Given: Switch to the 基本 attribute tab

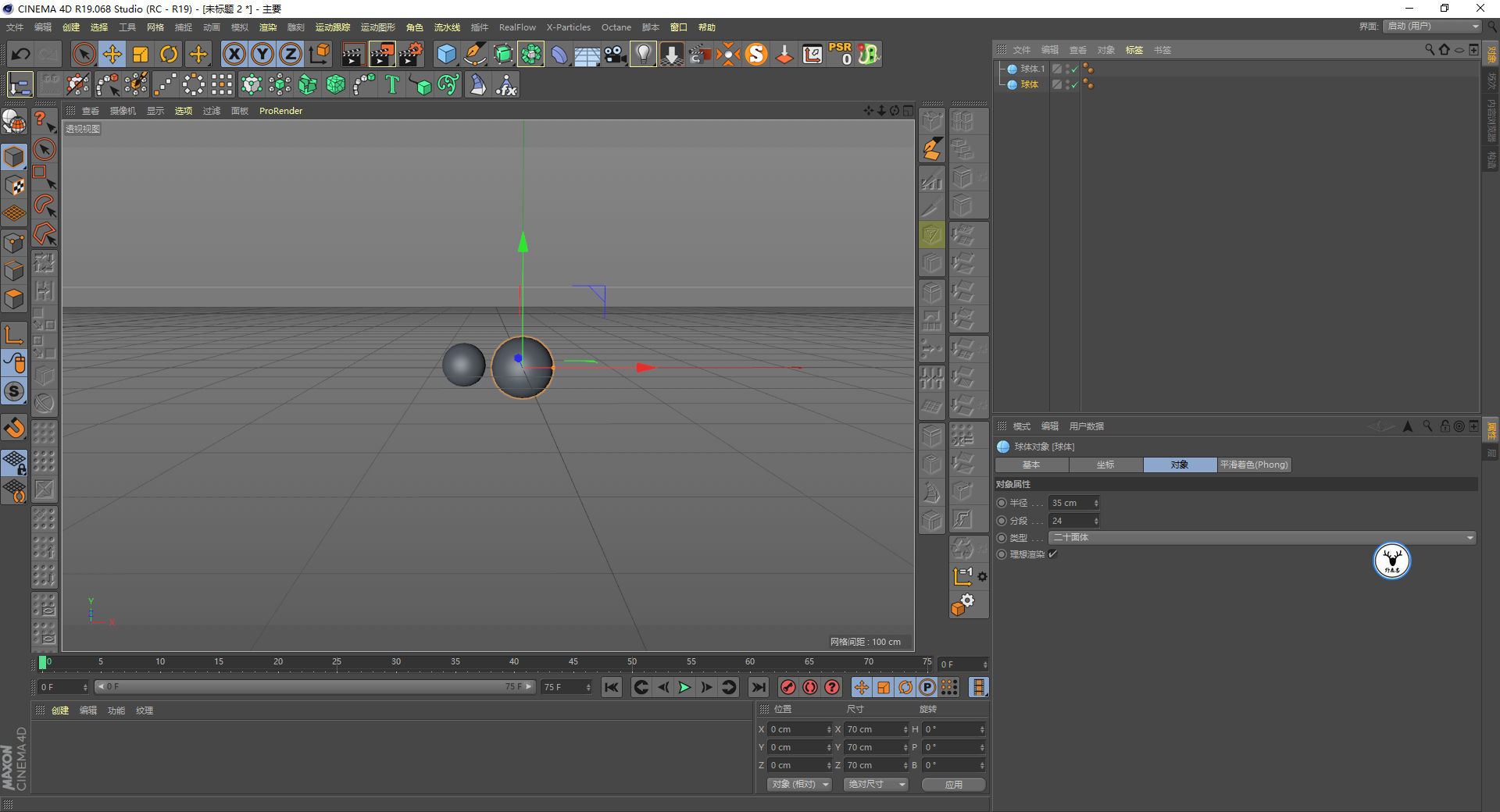Looking at the screenshot, I should 1031,465.
